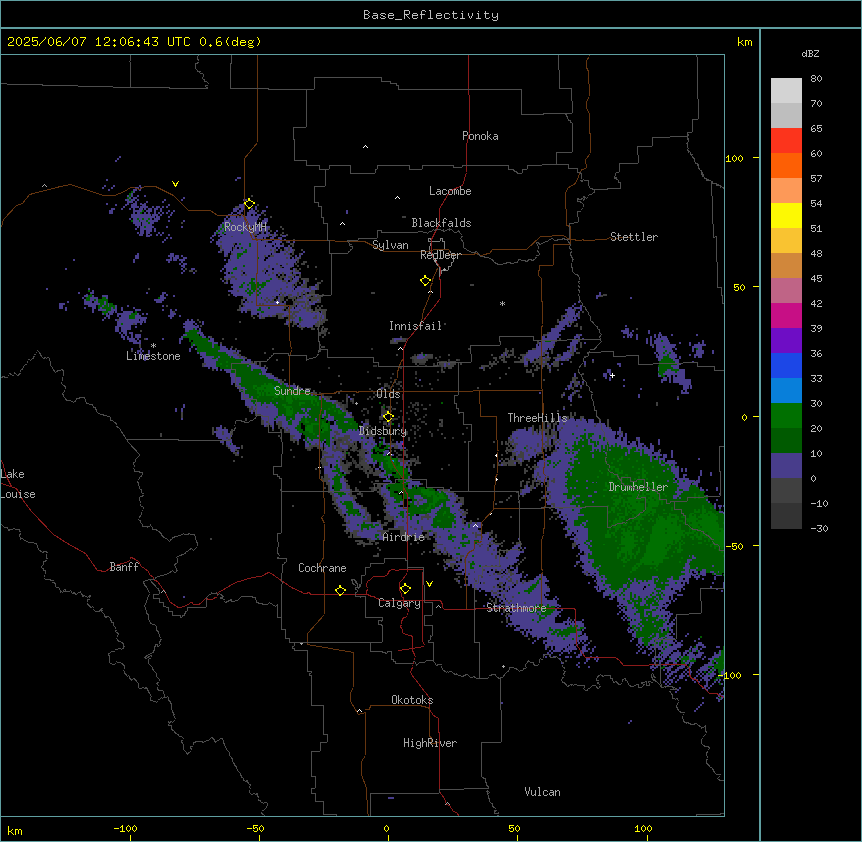Viewport: 862px width, 842px height.
Task: Click the Olds city label
Action: (x=388, y=394)
